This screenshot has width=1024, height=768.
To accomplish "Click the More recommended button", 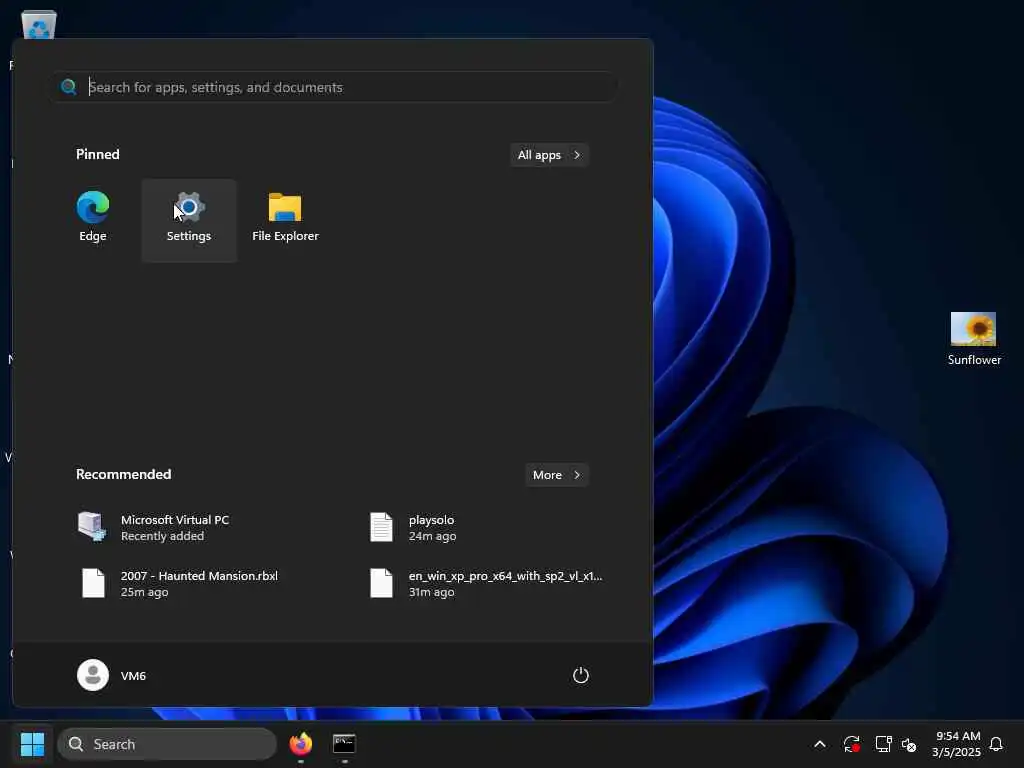I will [557, 475].
